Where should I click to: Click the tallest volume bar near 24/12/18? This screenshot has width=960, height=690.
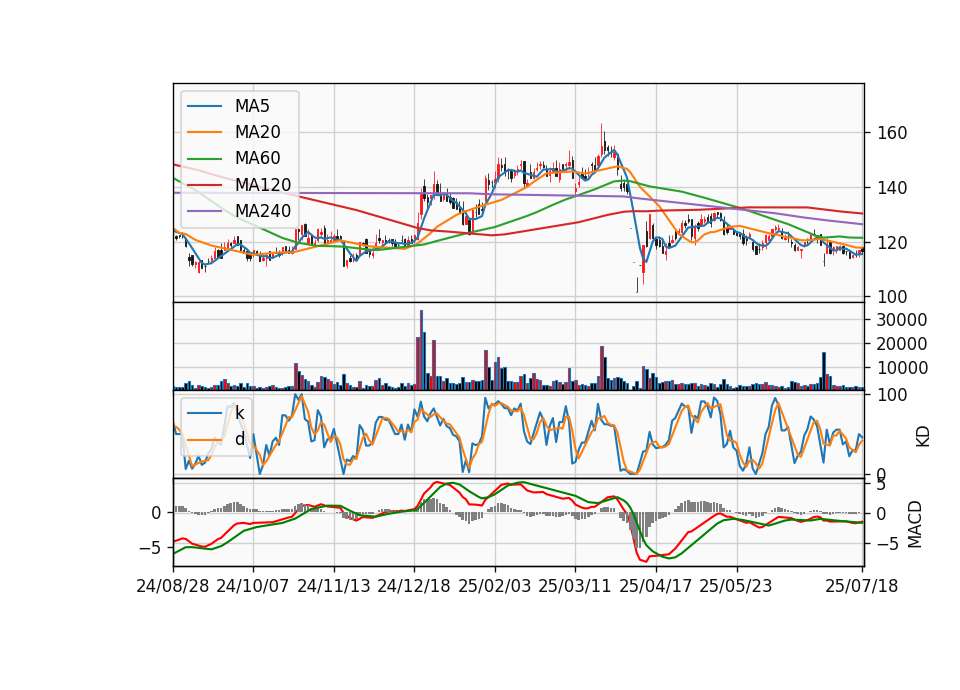421,350
